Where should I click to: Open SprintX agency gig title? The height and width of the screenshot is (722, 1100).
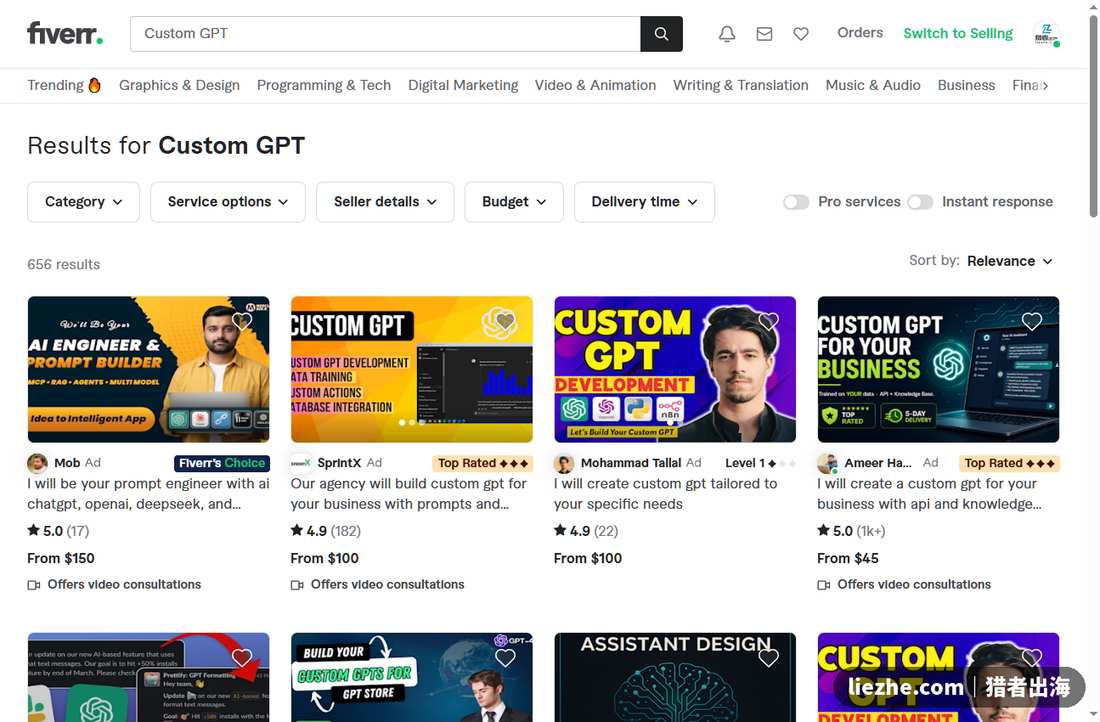coord(408,494)
